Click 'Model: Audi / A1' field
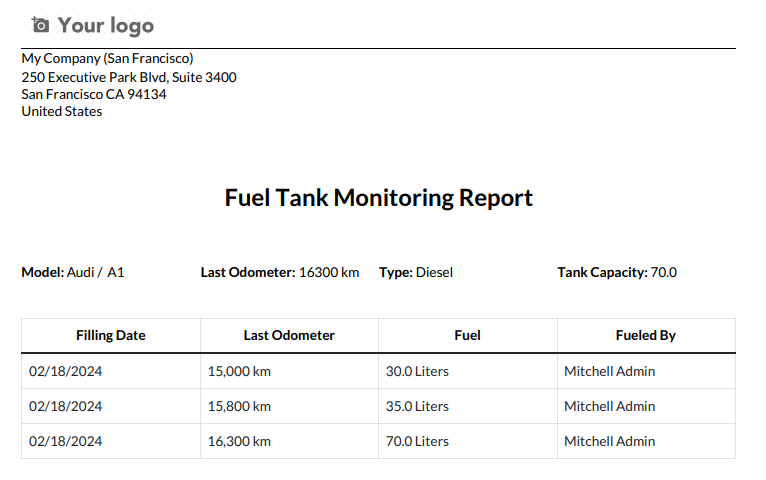 click(x=73, y=272)
